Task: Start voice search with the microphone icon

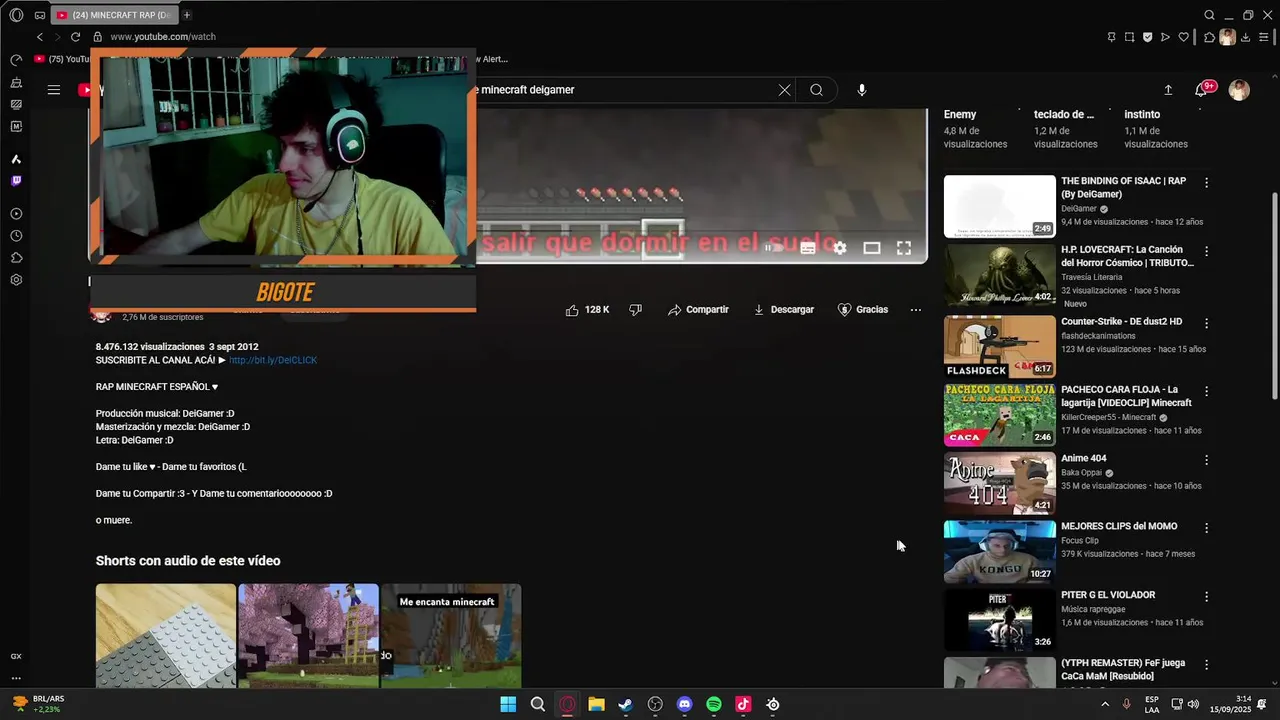Action: point(862,90)
